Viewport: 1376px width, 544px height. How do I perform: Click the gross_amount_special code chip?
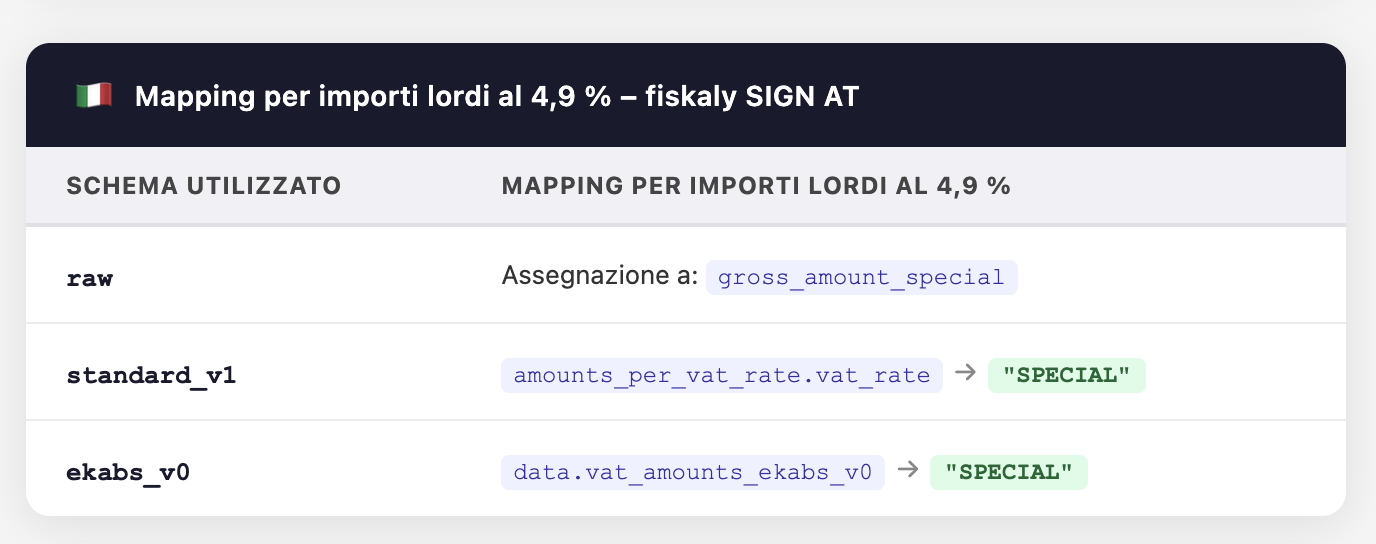861,277
